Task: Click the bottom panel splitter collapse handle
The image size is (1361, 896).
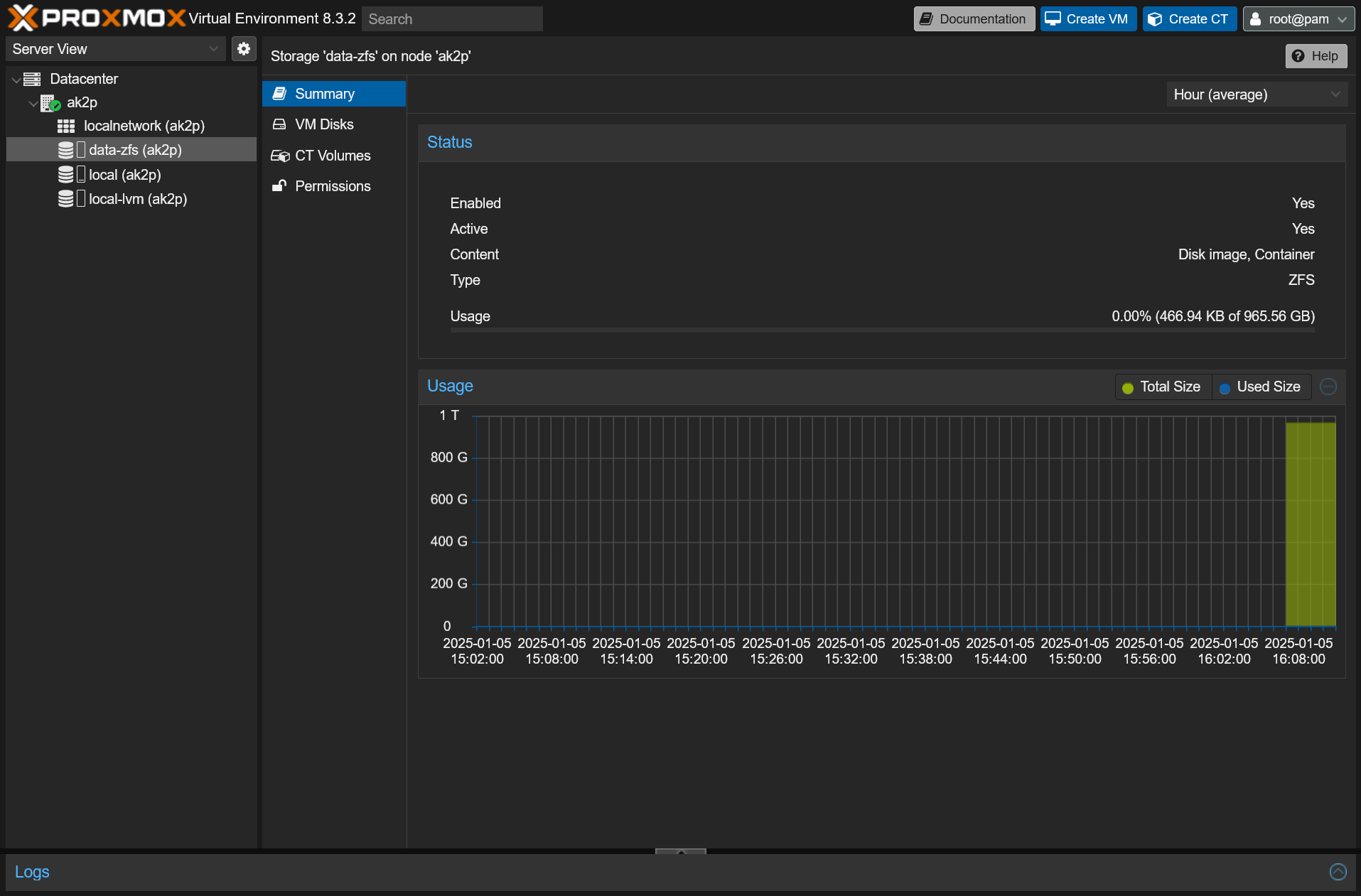Action: tap(681, 851)
